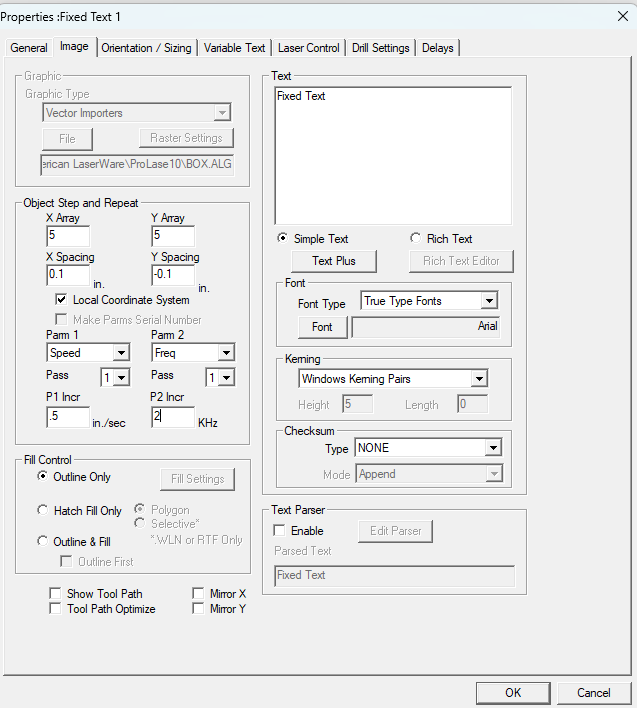Click the X Spacing input field
The width and height of the screenshot is (637, 708).
(68, 275)
